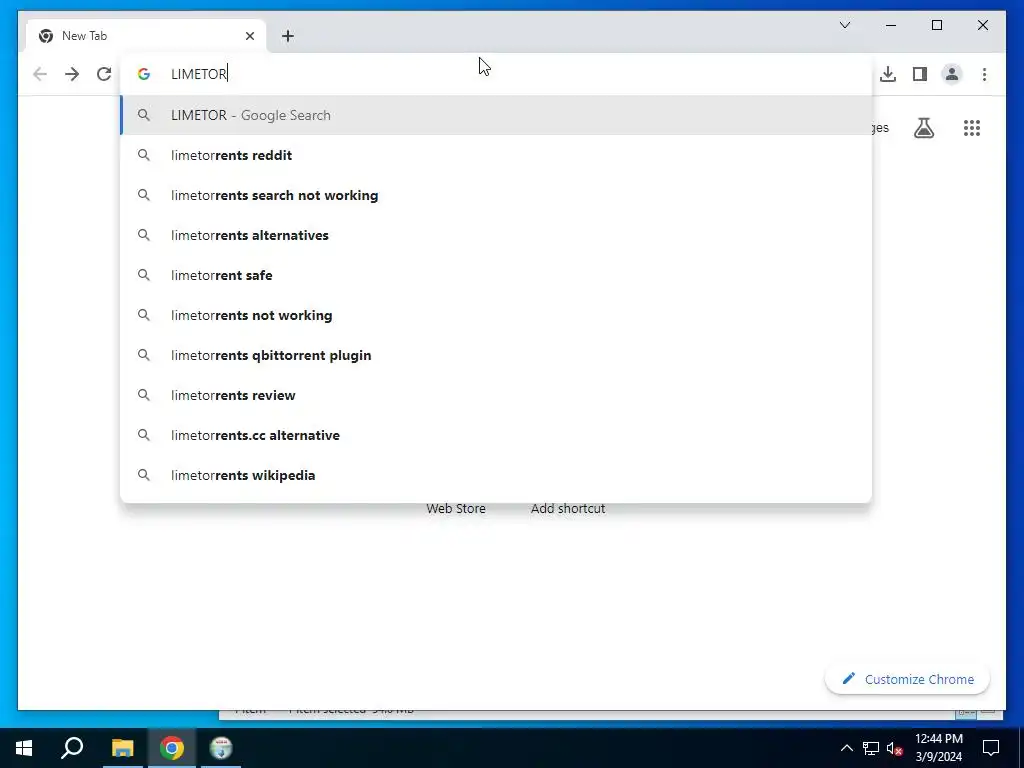Click Add shortcut on new tab page

[568, 509]
